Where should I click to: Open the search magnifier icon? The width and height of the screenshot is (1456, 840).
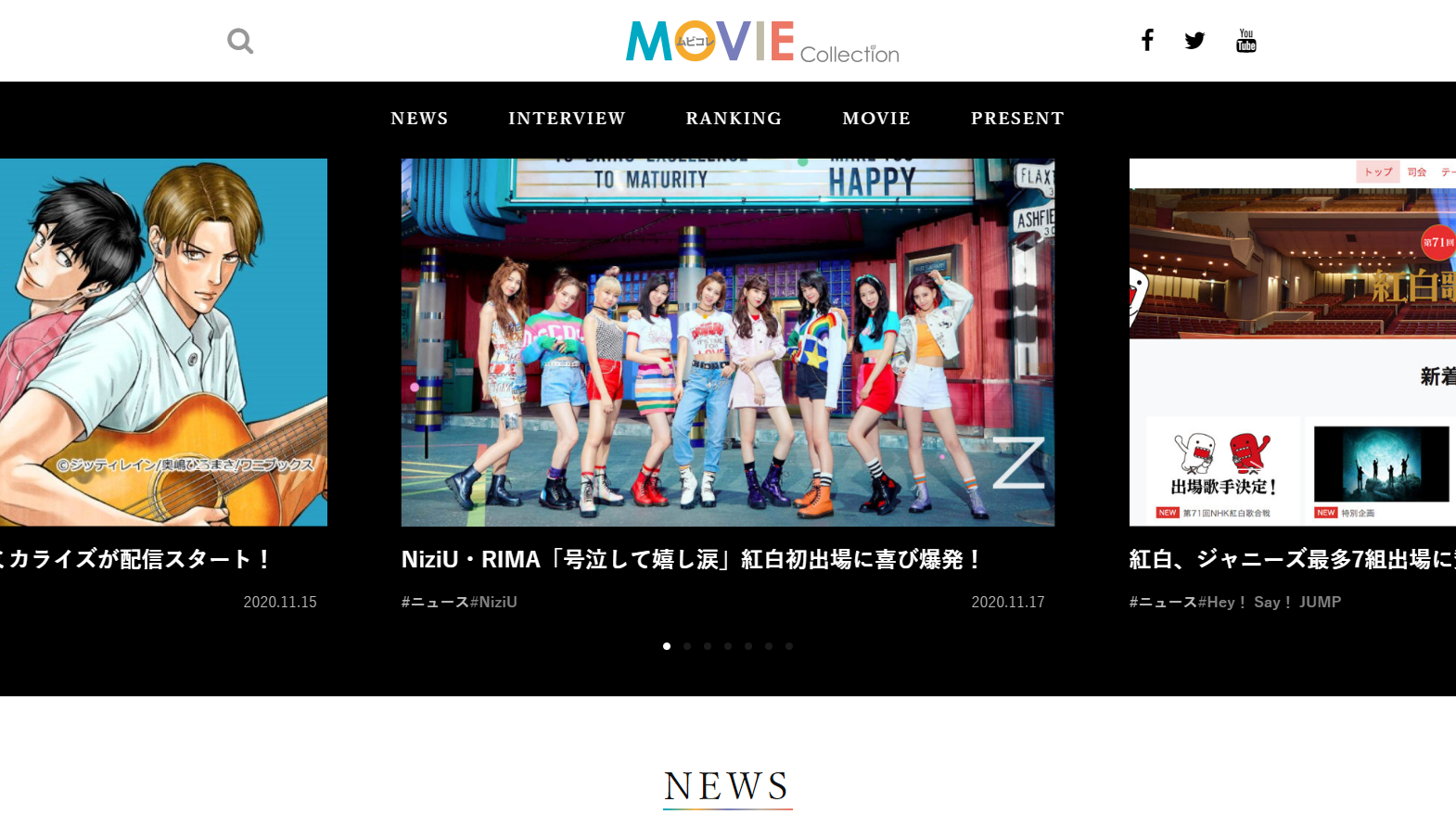(x=240, y=41)
